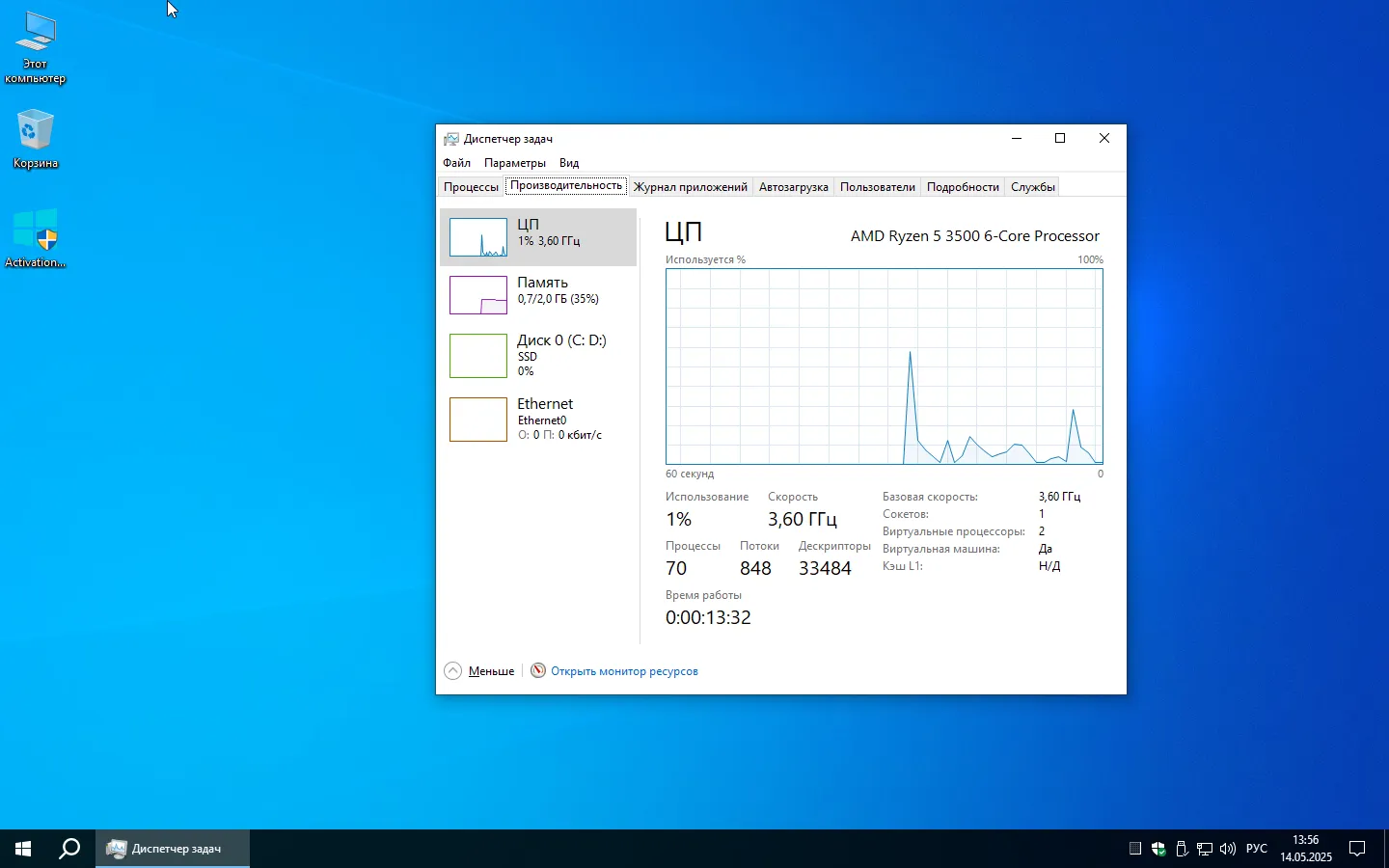Click the Открыть монитор ресурсов link
Image resolution: width=1389 pixels, height=868 pixels.
pyautogui.click(x=624, y=671)
